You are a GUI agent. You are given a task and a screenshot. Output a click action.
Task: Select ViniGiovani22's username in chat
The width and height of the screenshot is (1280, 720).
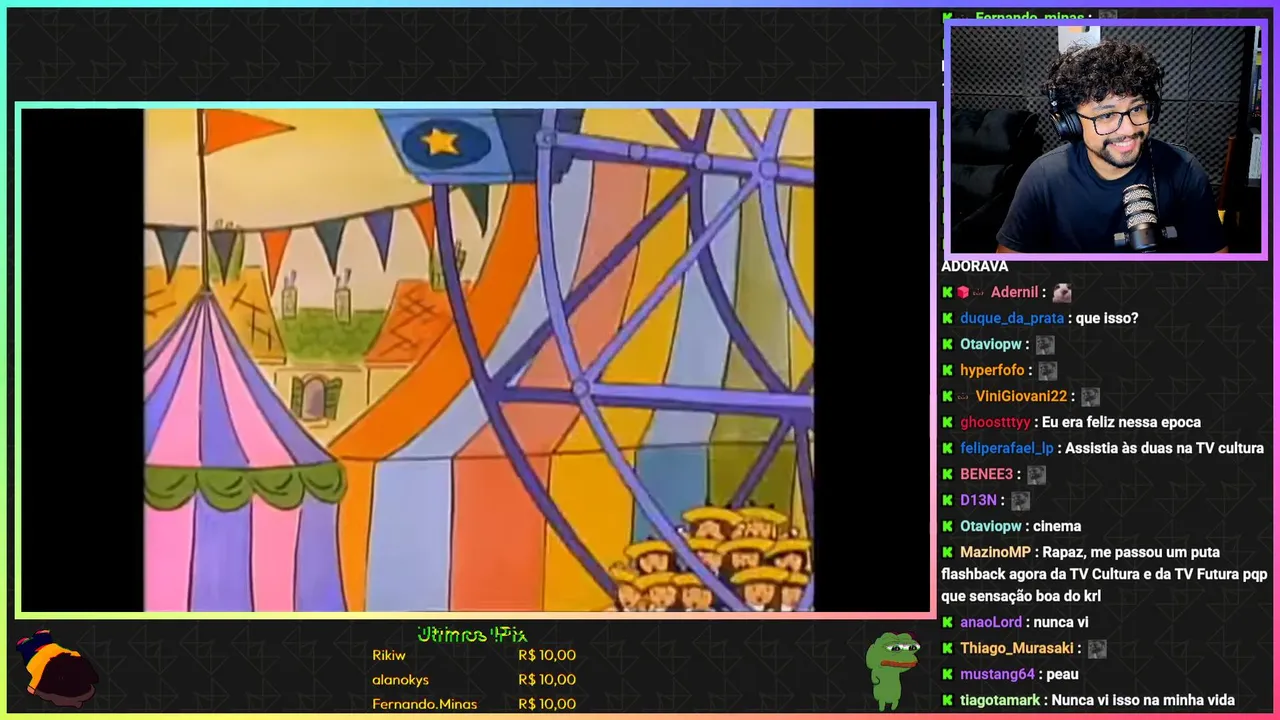click(1021, 396)
